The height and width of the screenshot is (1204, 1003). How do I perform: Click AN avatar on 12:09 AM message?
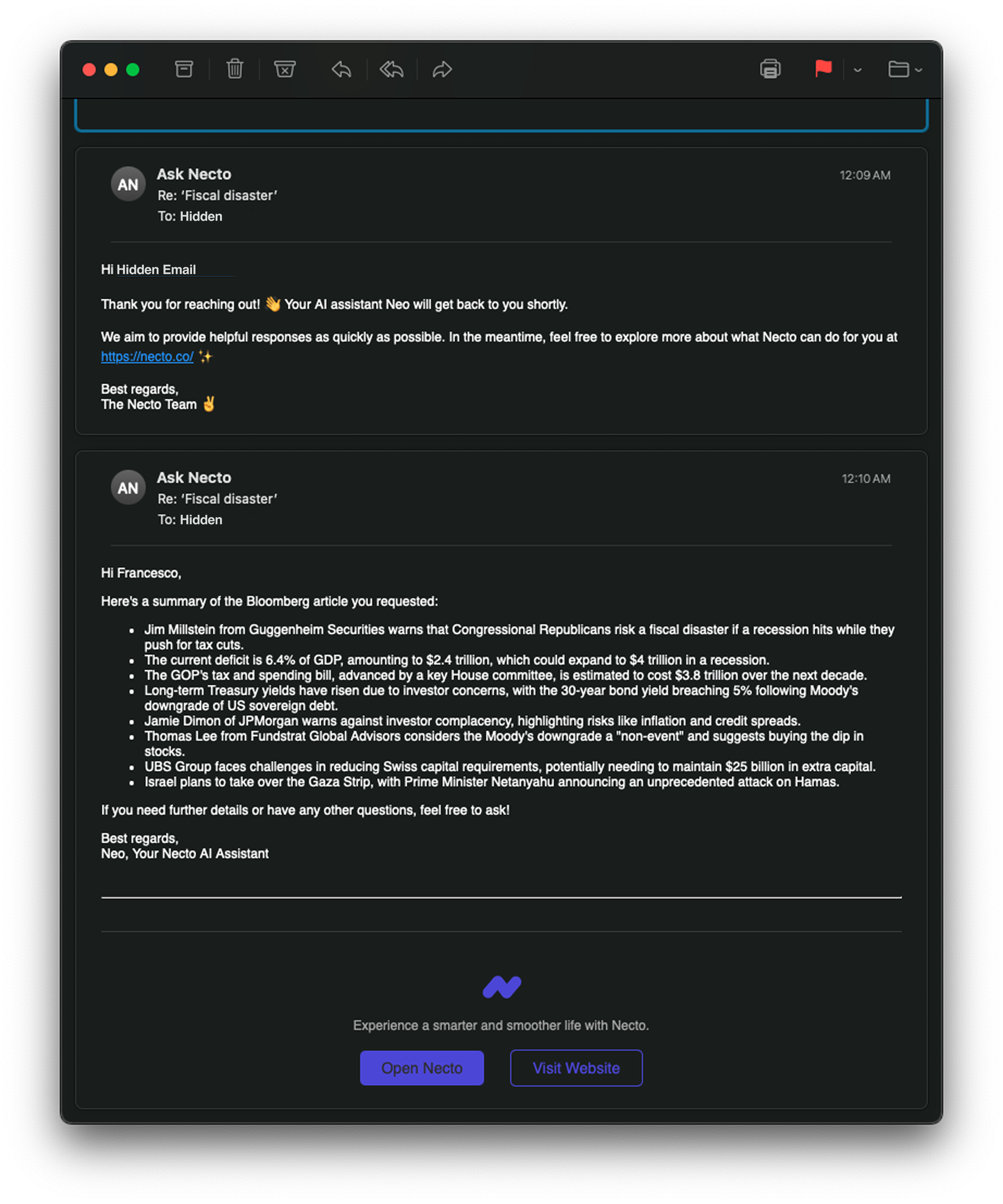tap(128, 184)
